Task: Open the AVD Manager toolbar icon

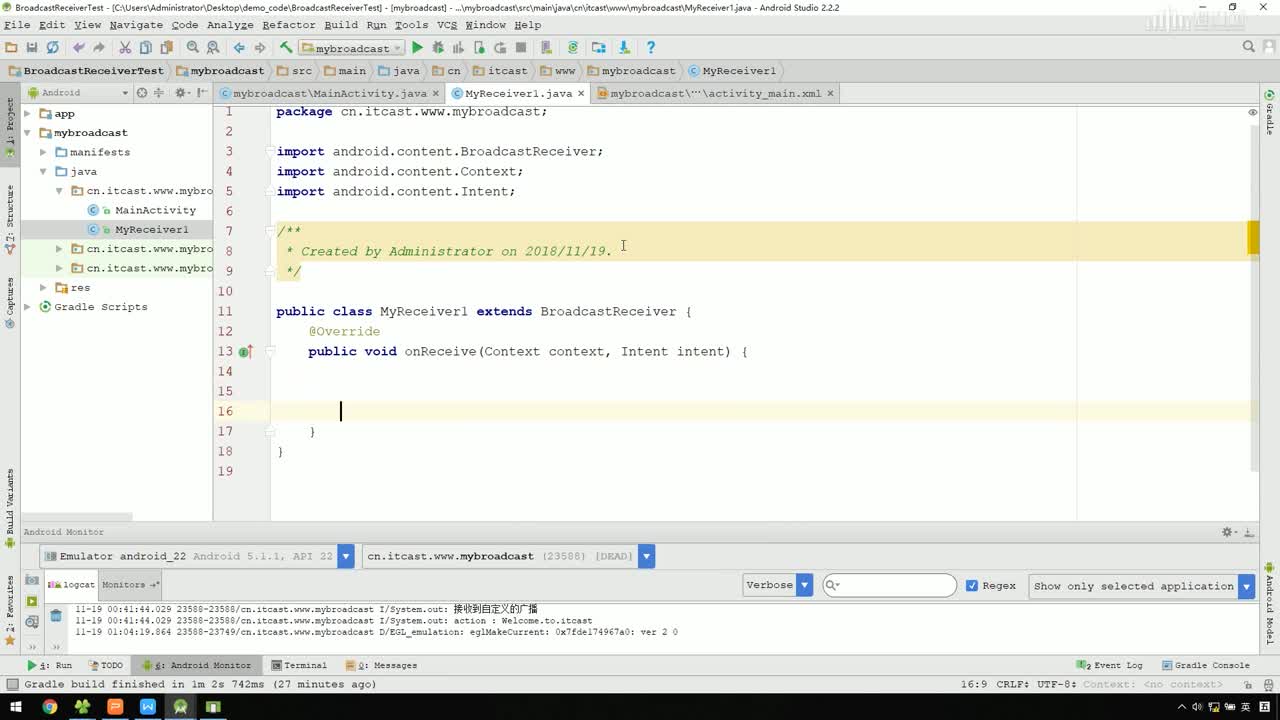Action: 546,47
